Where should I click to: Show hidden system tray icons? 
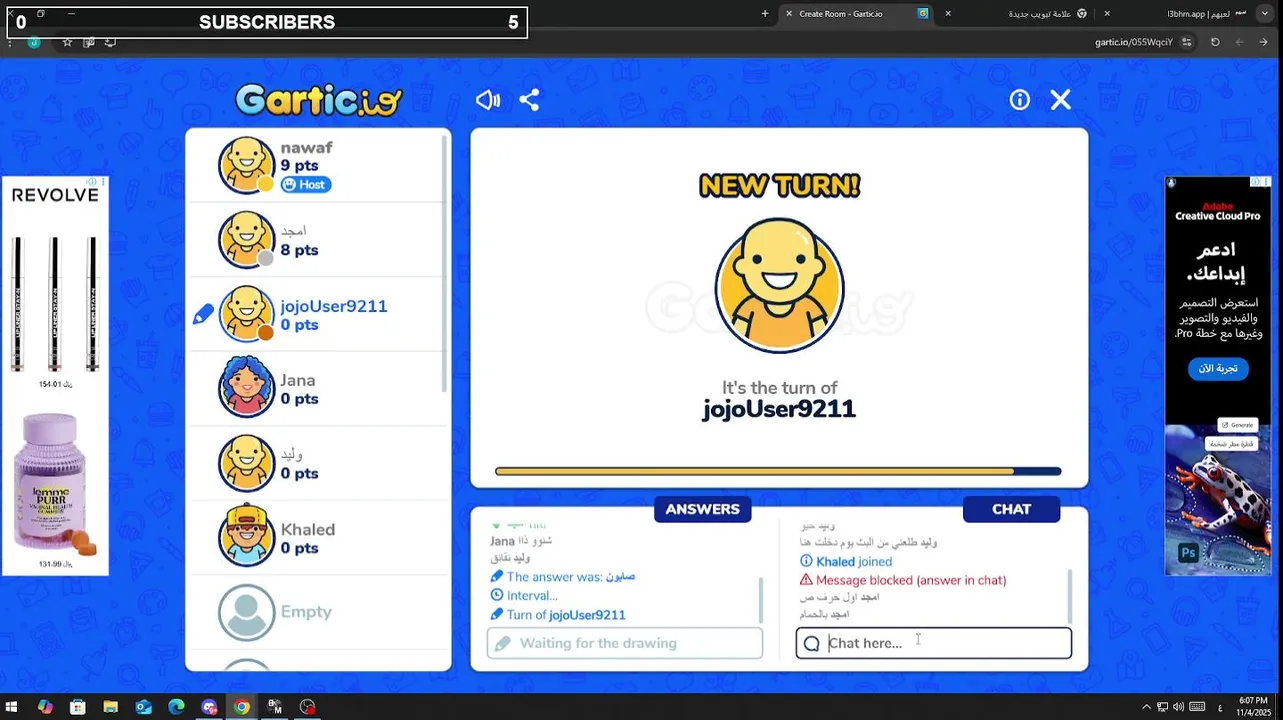point(1147,707)
